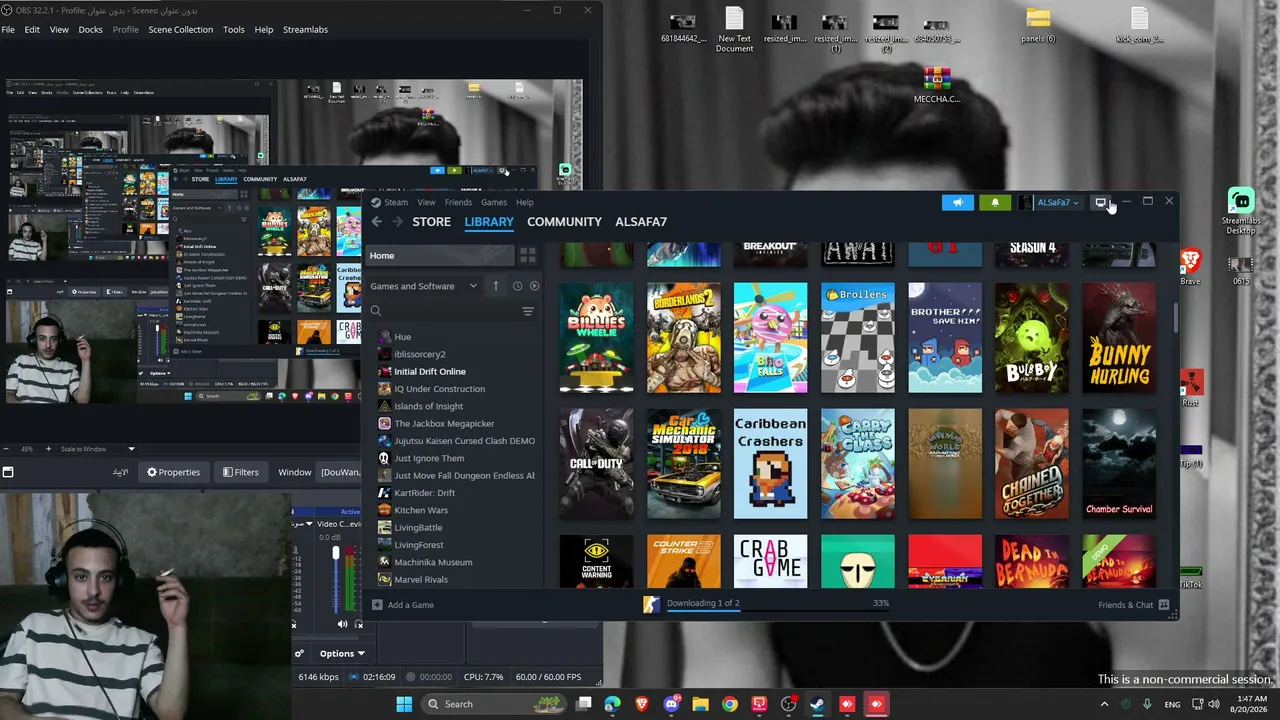Open panels (6) folder on desktop

pos(1038,26)
